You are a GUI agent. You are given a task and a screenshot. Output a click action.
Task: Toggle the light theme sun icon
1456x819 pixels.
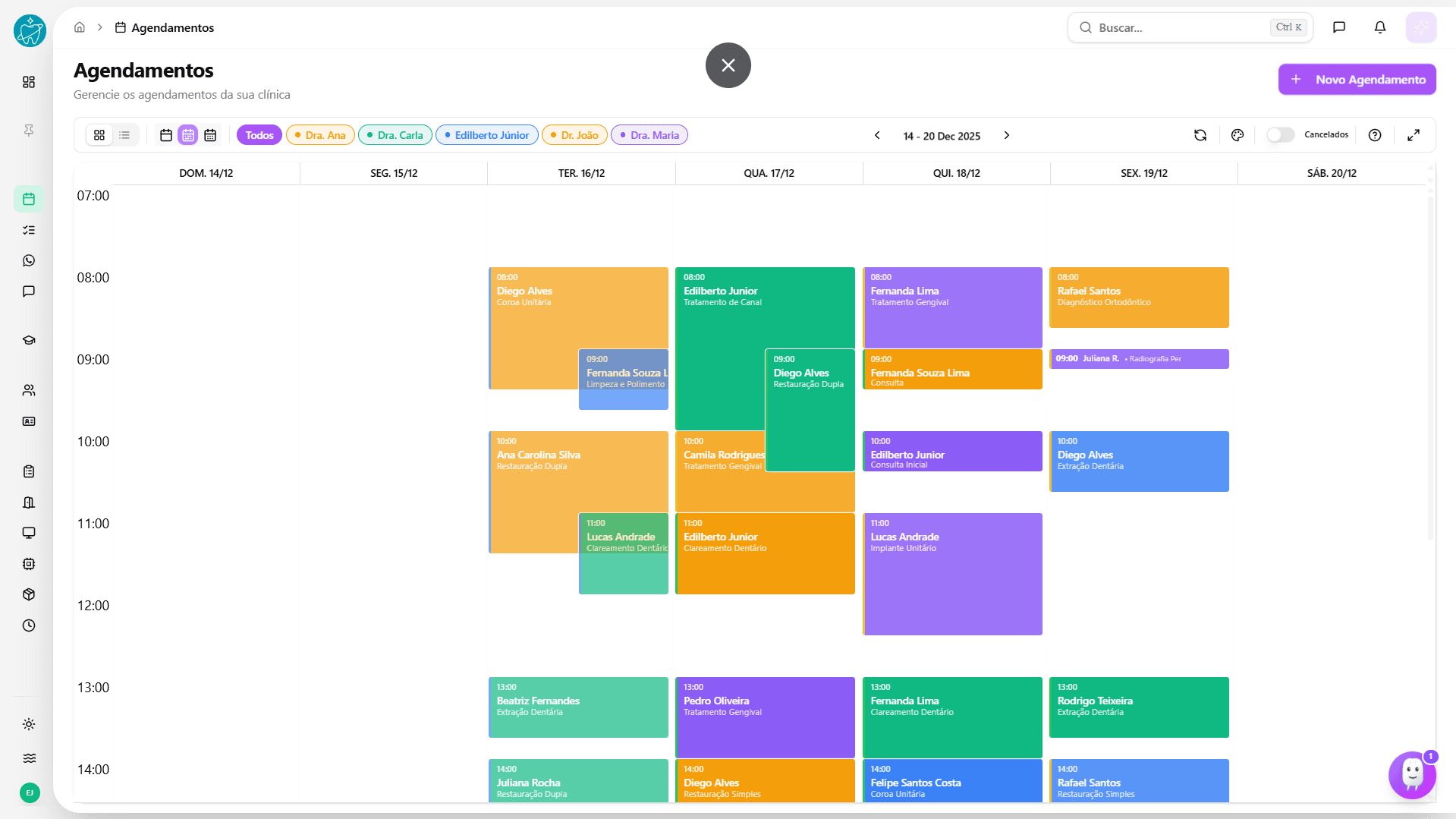[29, 724]
